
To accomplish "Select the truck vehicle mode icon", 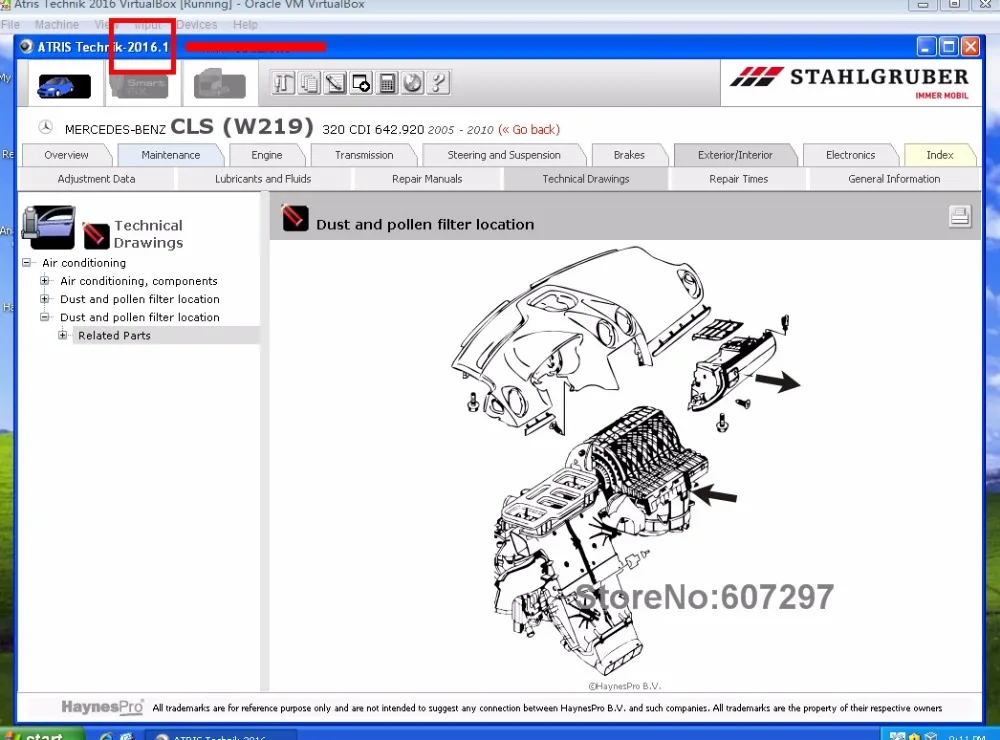I will coord(219,85).
